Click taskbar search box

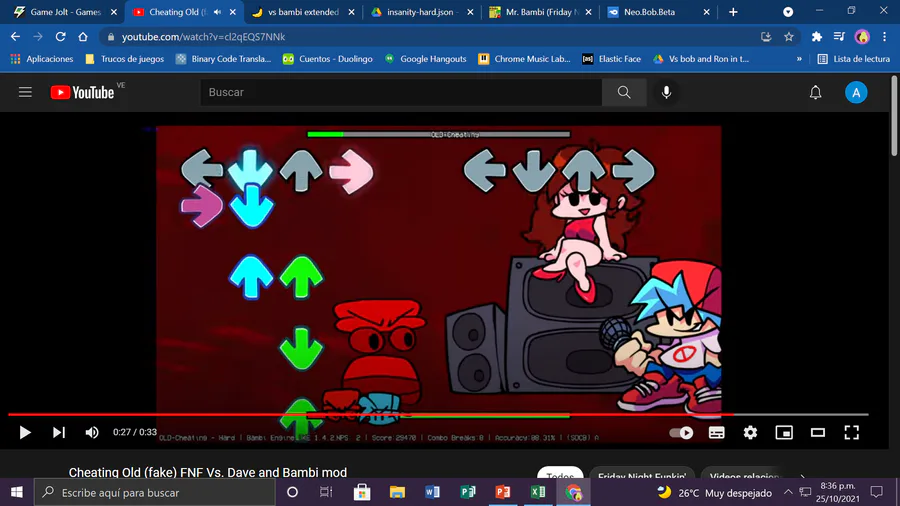(x=155, y=492)
